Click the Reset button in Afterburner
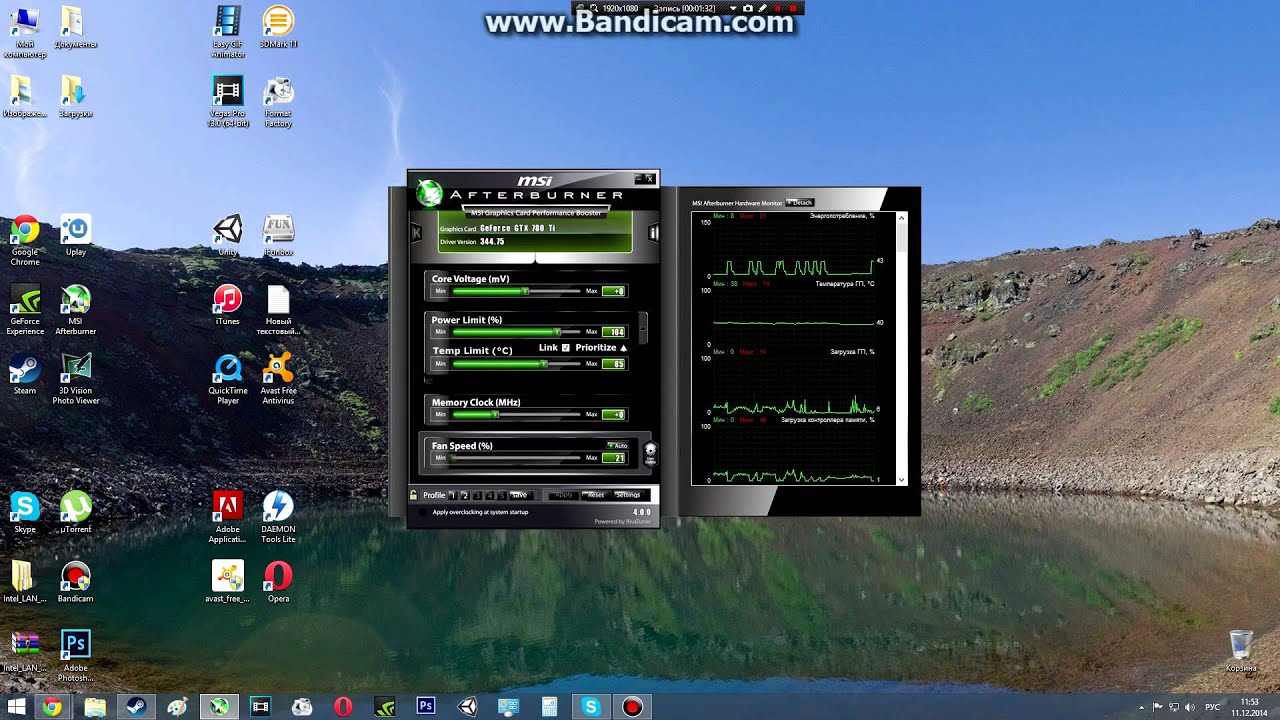The width and height of the screenshot is (1280, 720). click(596, 495)
